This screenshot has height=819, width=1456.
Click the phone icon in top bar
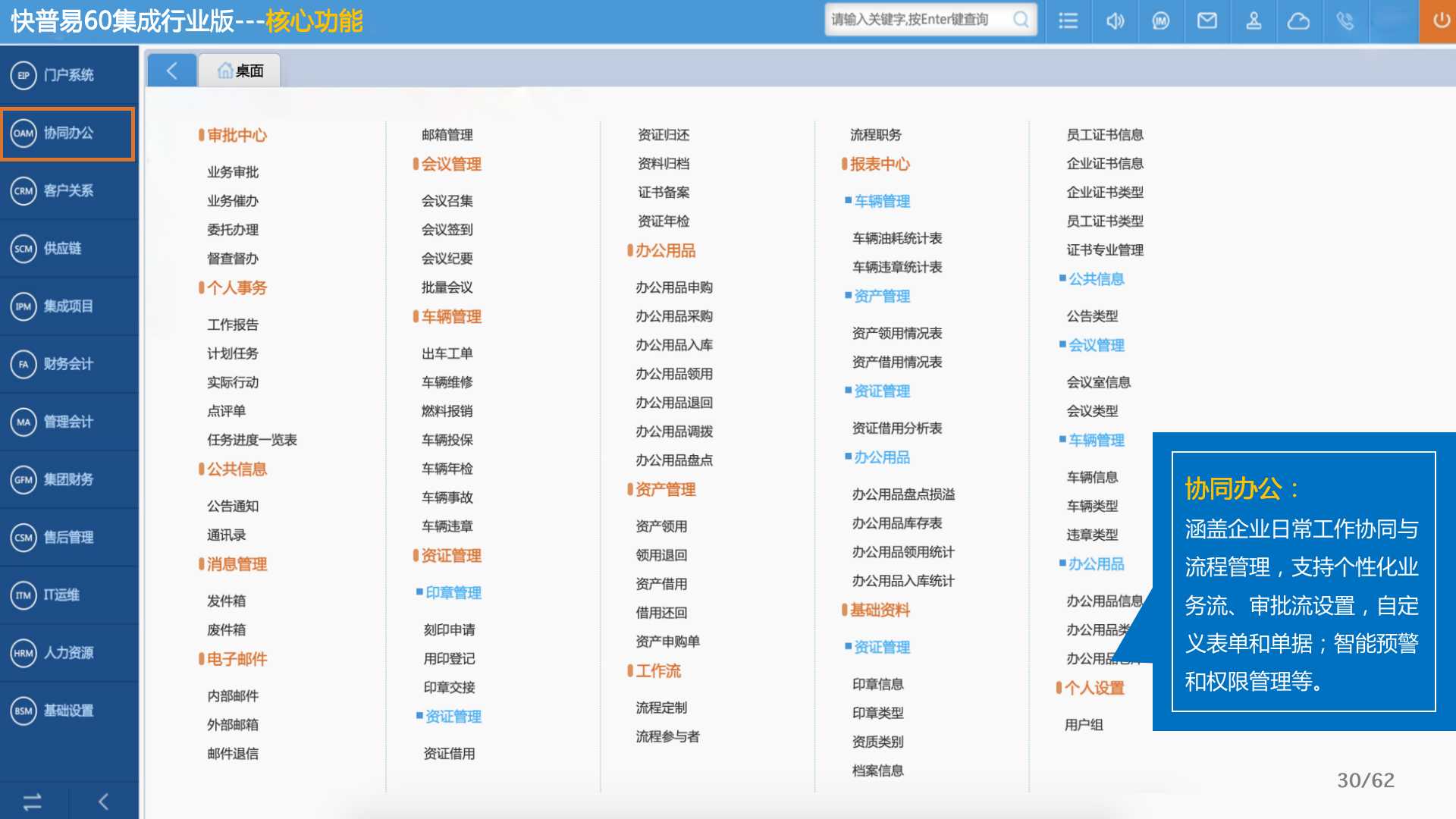point(1345,20)
